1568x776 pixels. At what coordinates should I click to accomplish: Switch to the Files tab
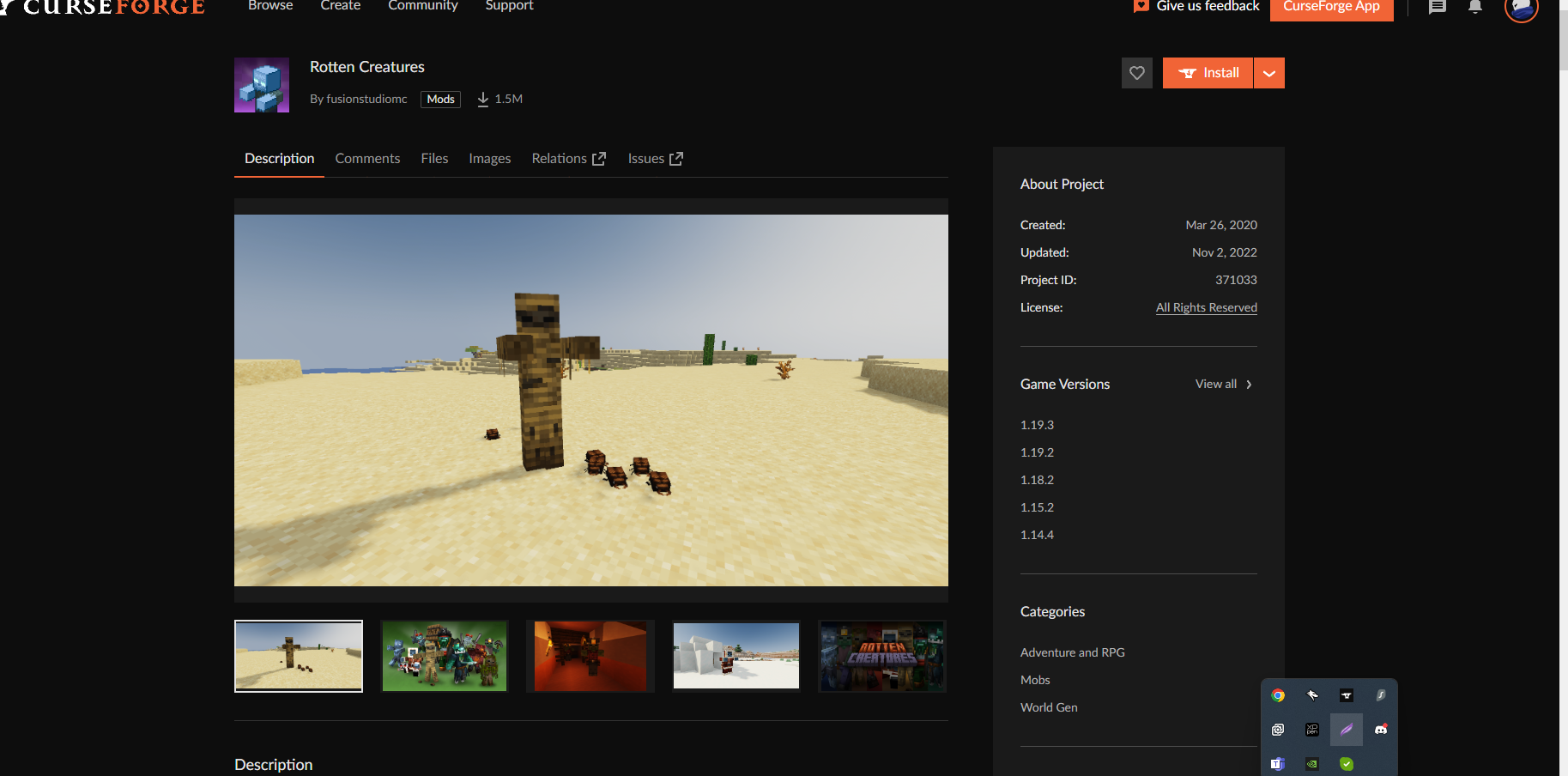[x=434, y=159]
